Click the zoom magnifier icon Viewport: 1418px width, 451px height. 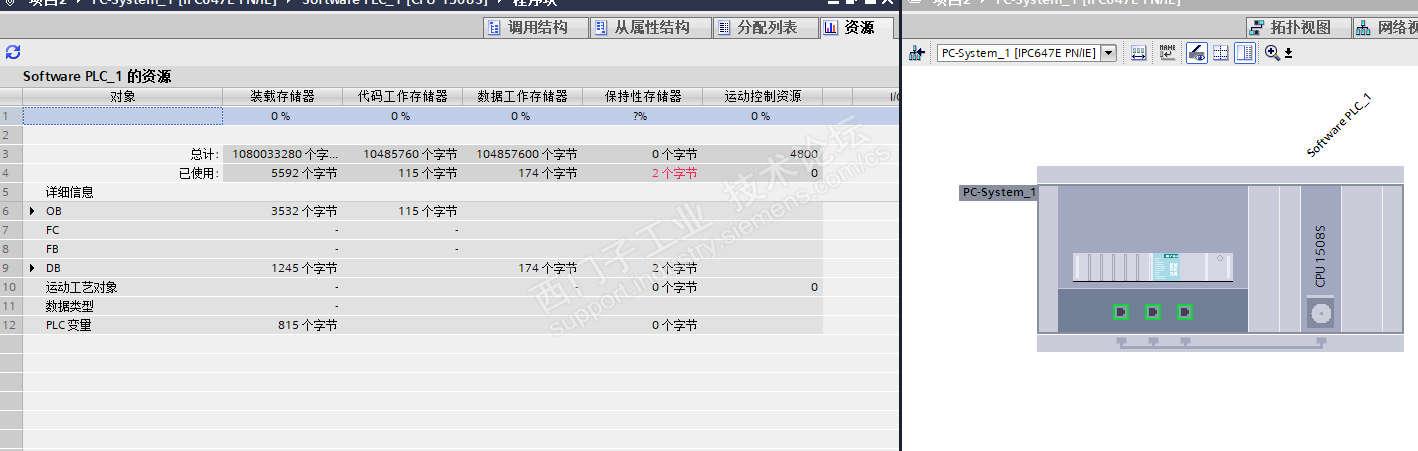click(1272, 53)
